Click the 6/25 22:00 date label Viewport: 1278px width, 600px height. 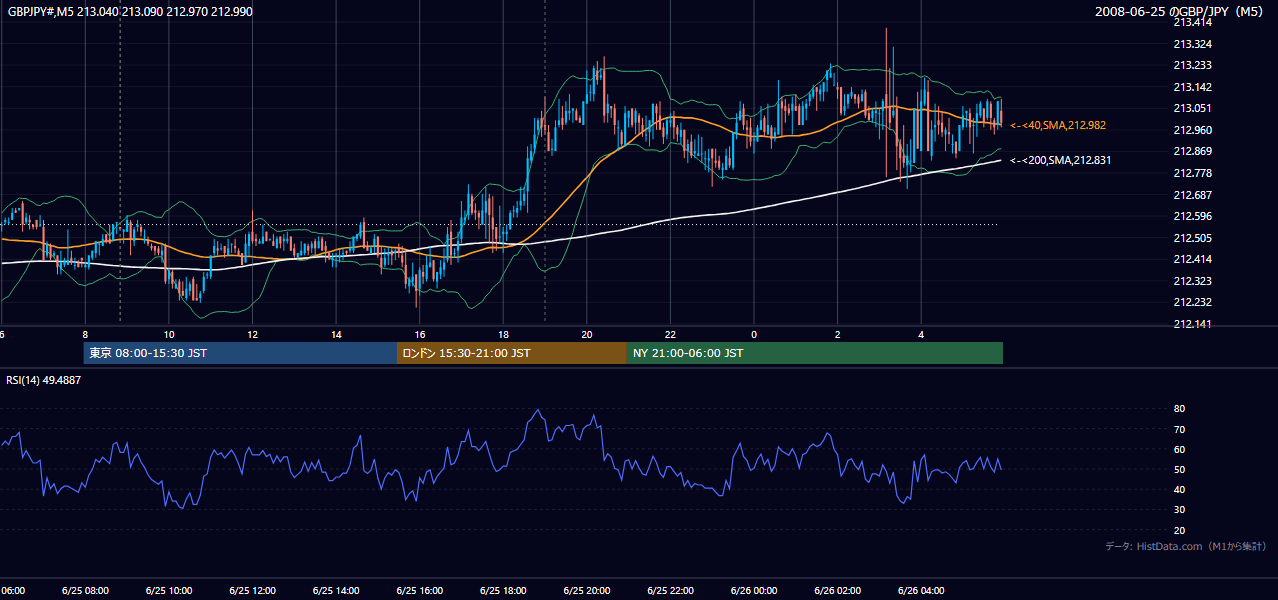(670, 591)
